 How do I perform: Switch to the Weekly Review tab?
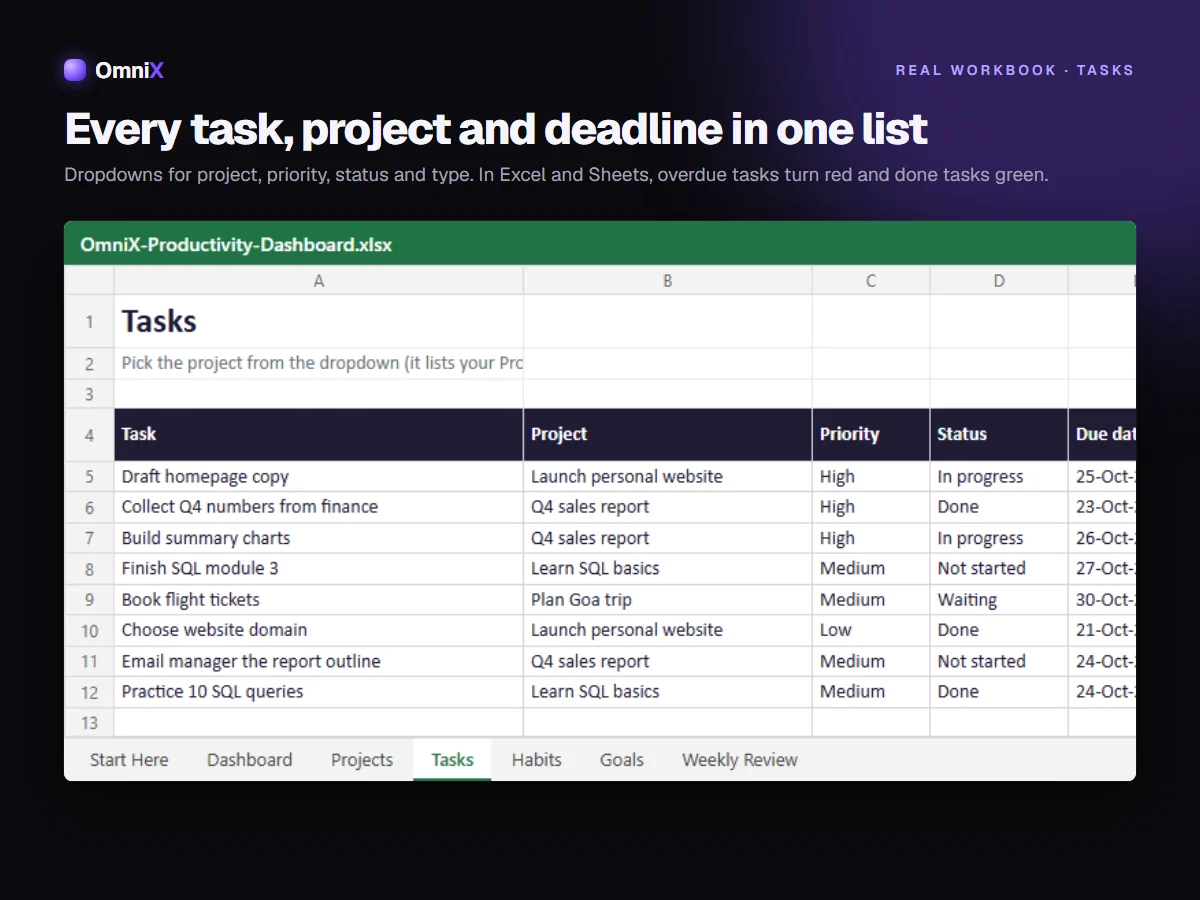click(739, 760)
